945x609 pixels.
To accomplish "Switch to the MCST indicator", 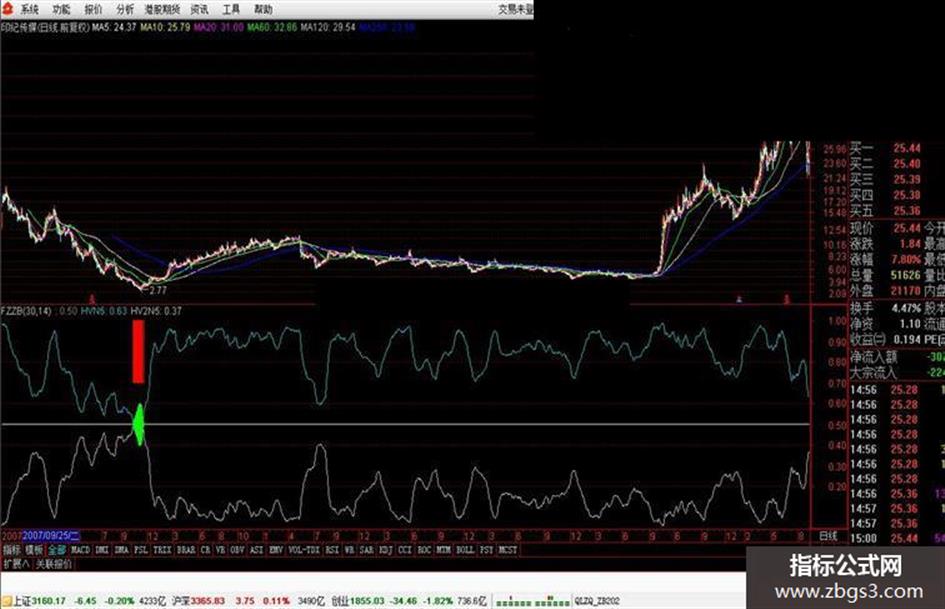I will (x=508, y=550).
